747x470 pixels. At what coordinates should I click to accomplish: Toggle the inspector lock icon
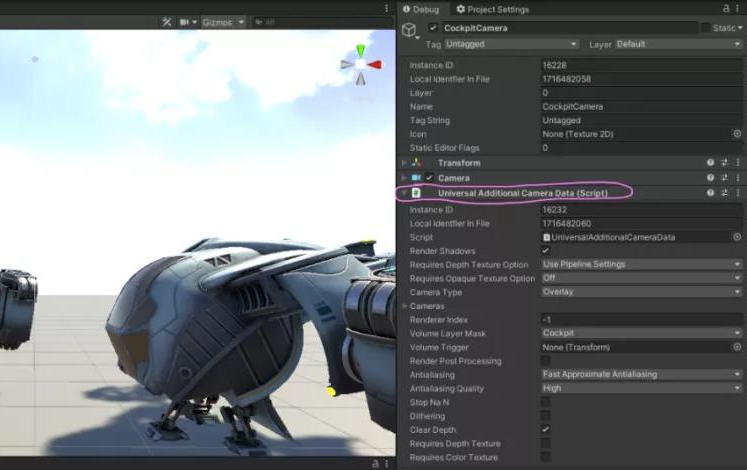pyautogui.click(x=726, y=9)
